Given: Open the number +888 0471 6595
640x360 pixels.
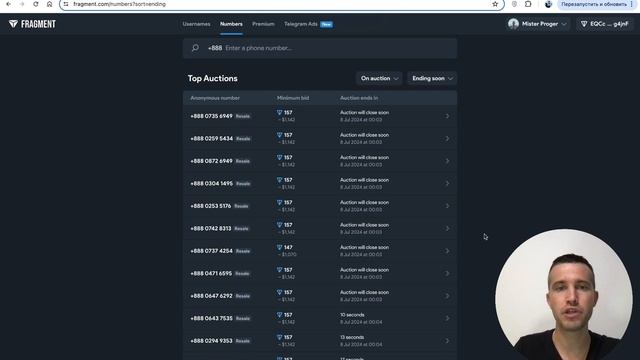Looking at the screenshot, I should tap(211, 273).
